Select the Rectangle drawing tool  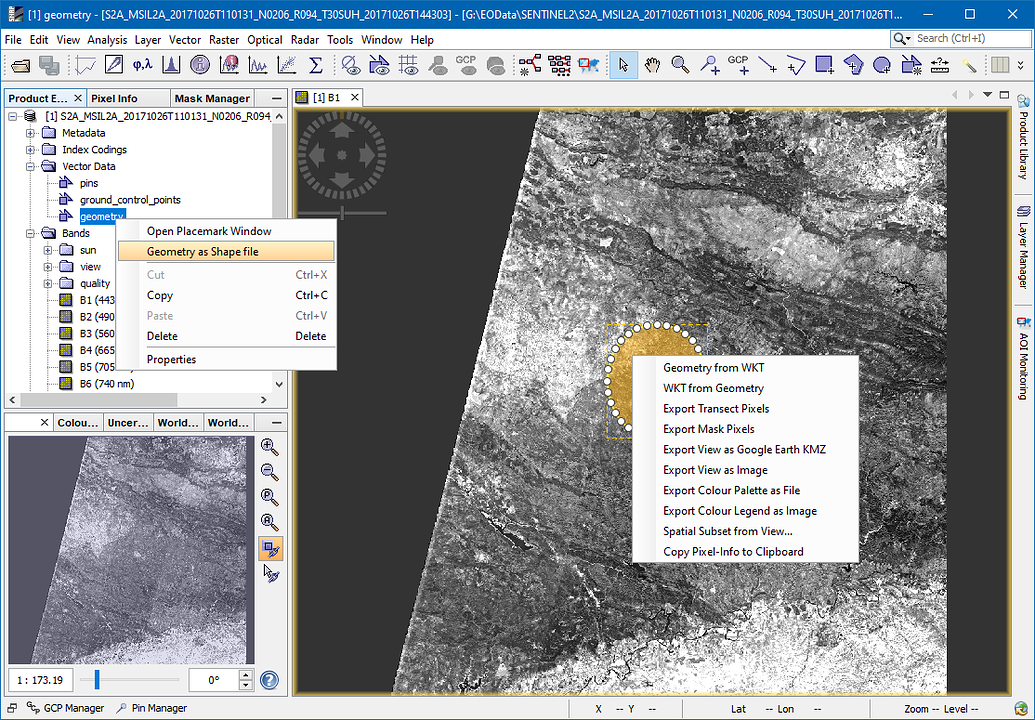pos(824,64)
